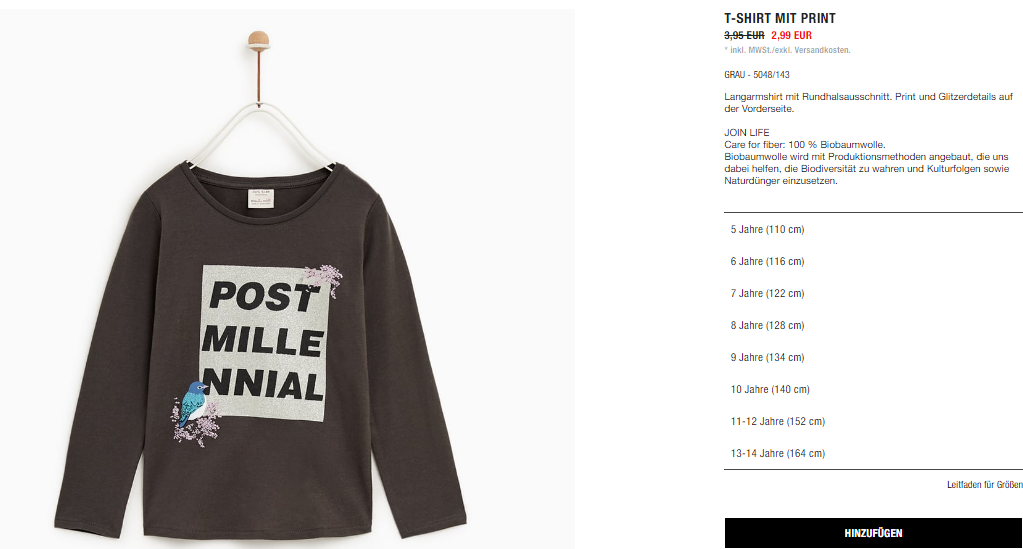
Task: Click the T-shirt product photo
Action: click(x=287, y=279)
